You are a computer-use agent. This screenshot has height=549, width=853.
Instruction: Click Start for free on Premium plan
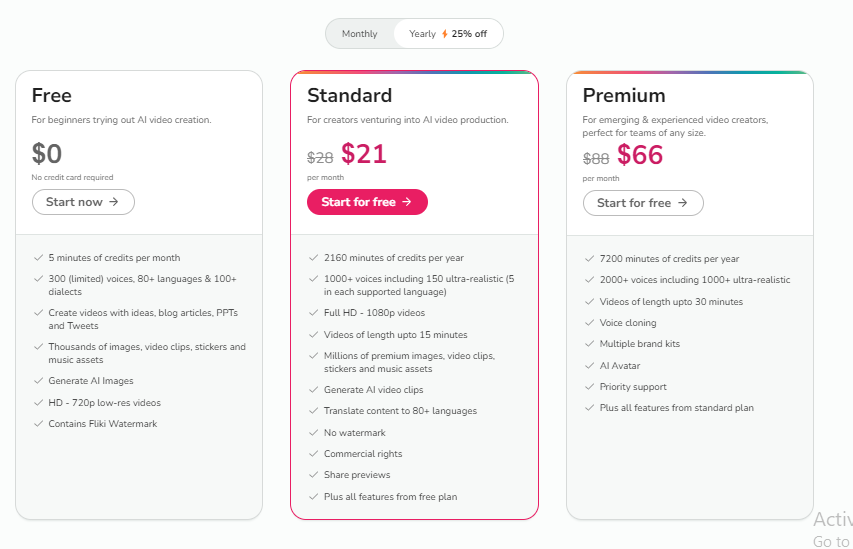643,203
